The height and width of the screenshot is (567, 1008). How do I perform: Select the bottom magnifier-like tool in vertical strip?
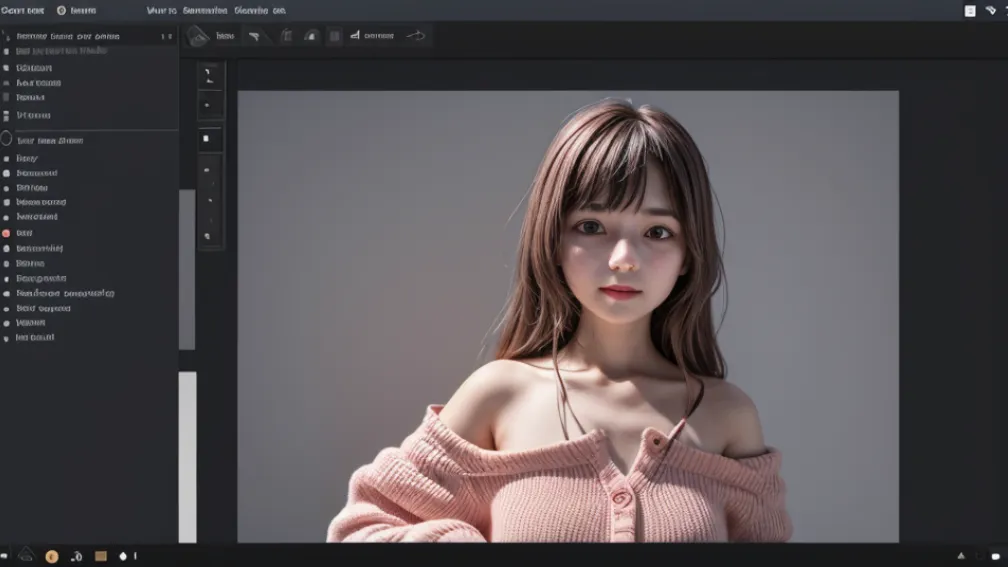click(208, 236)
